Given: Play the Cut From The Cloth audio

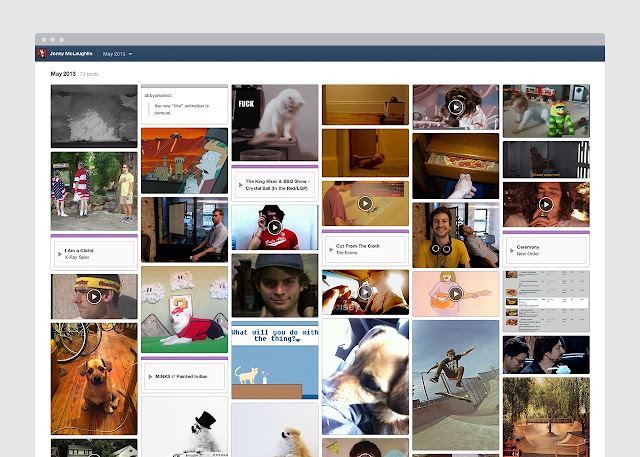Looking at the screenshot, I should coord(331,249).
